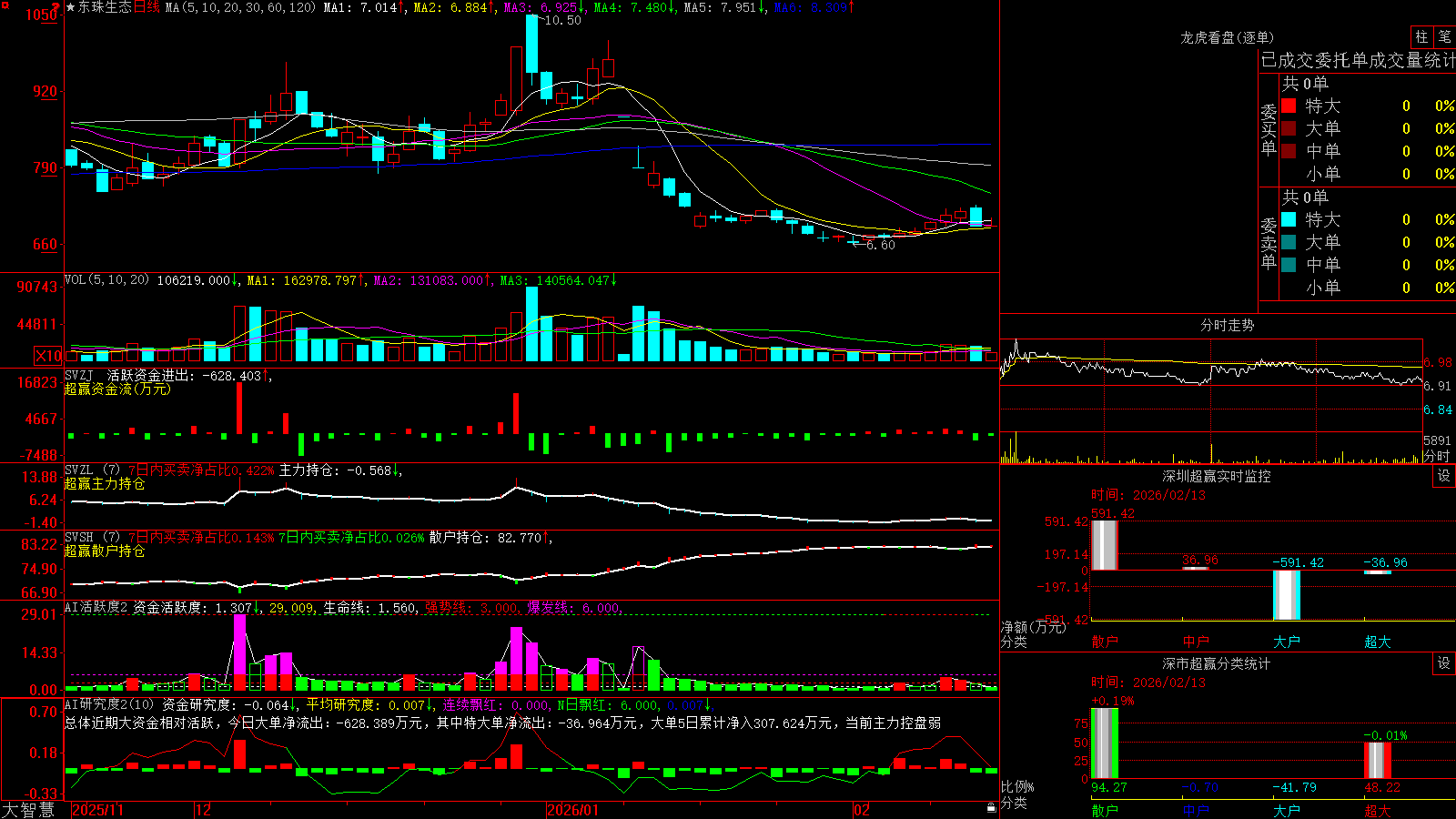
Task: Click the 龙虎看盘(逐单) title
Action: 1227,37
